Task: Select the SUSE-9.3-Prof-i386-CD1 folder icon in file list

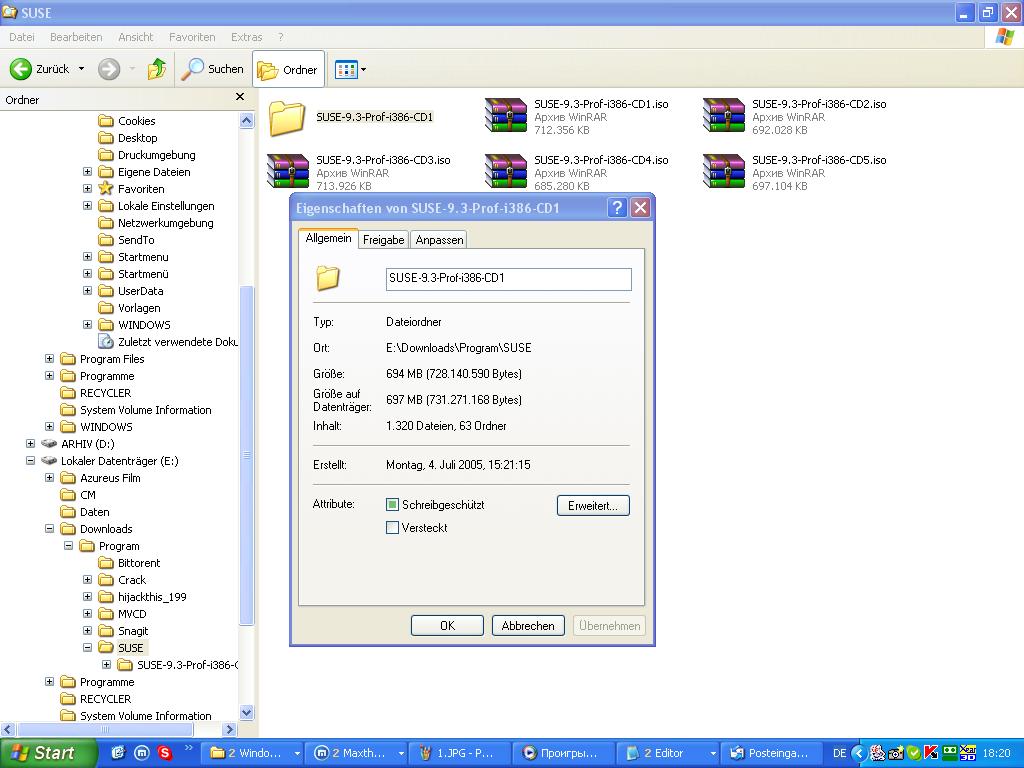Action: click(286, 118)
